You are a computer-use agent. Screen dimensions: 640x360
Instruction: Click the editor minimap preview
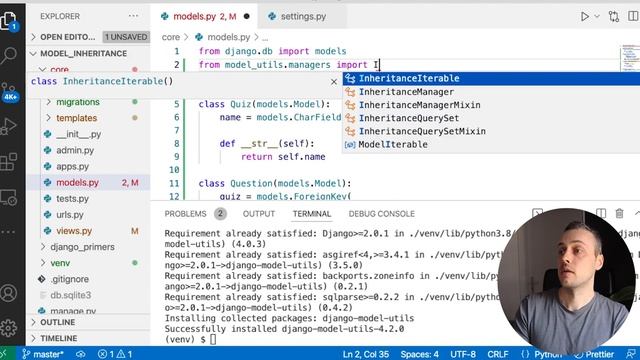click(630, 58)
